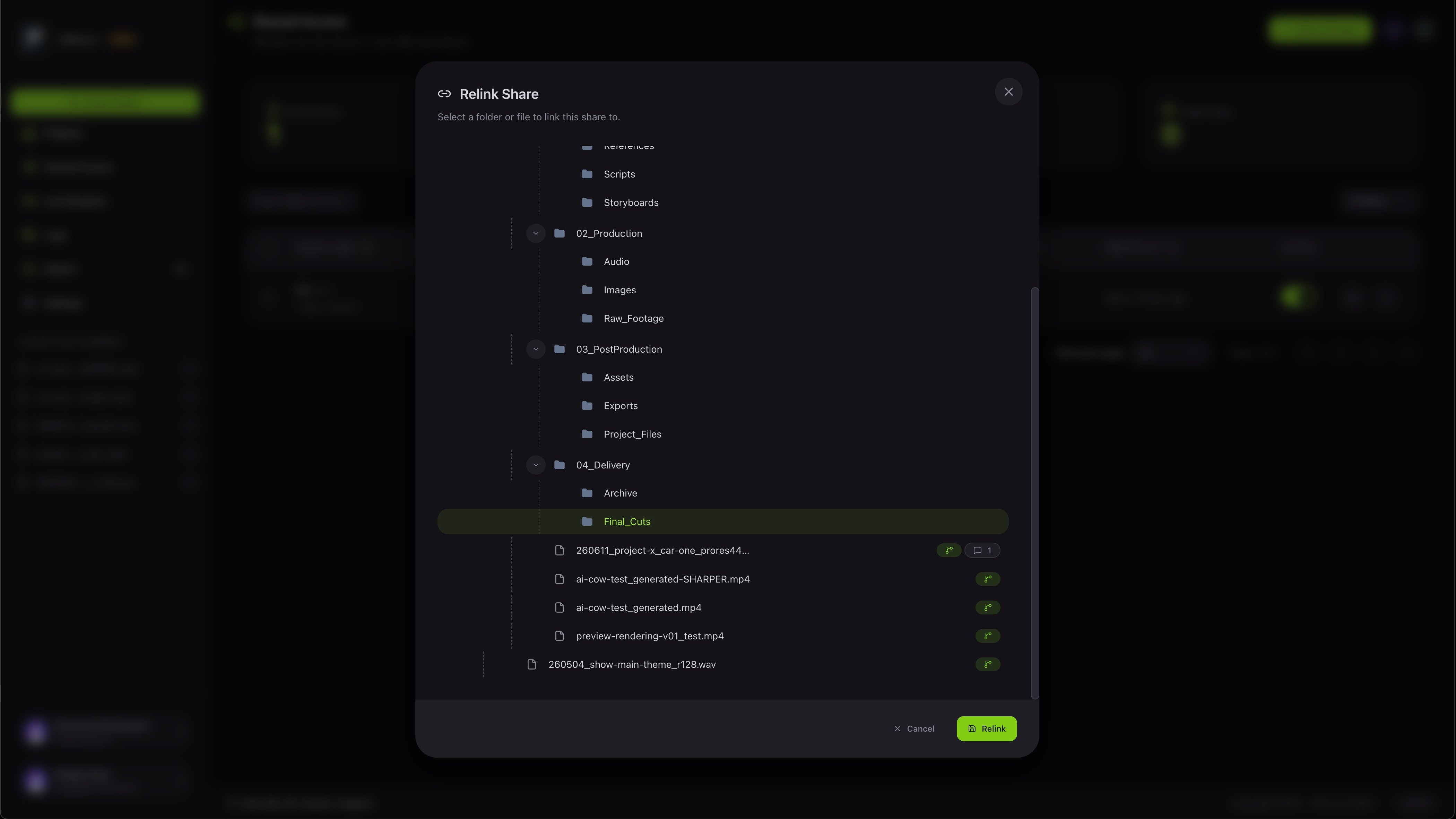Screen dimensions: 1456x819
Task: Click the Archive folder icon
Action: point(587,493)
